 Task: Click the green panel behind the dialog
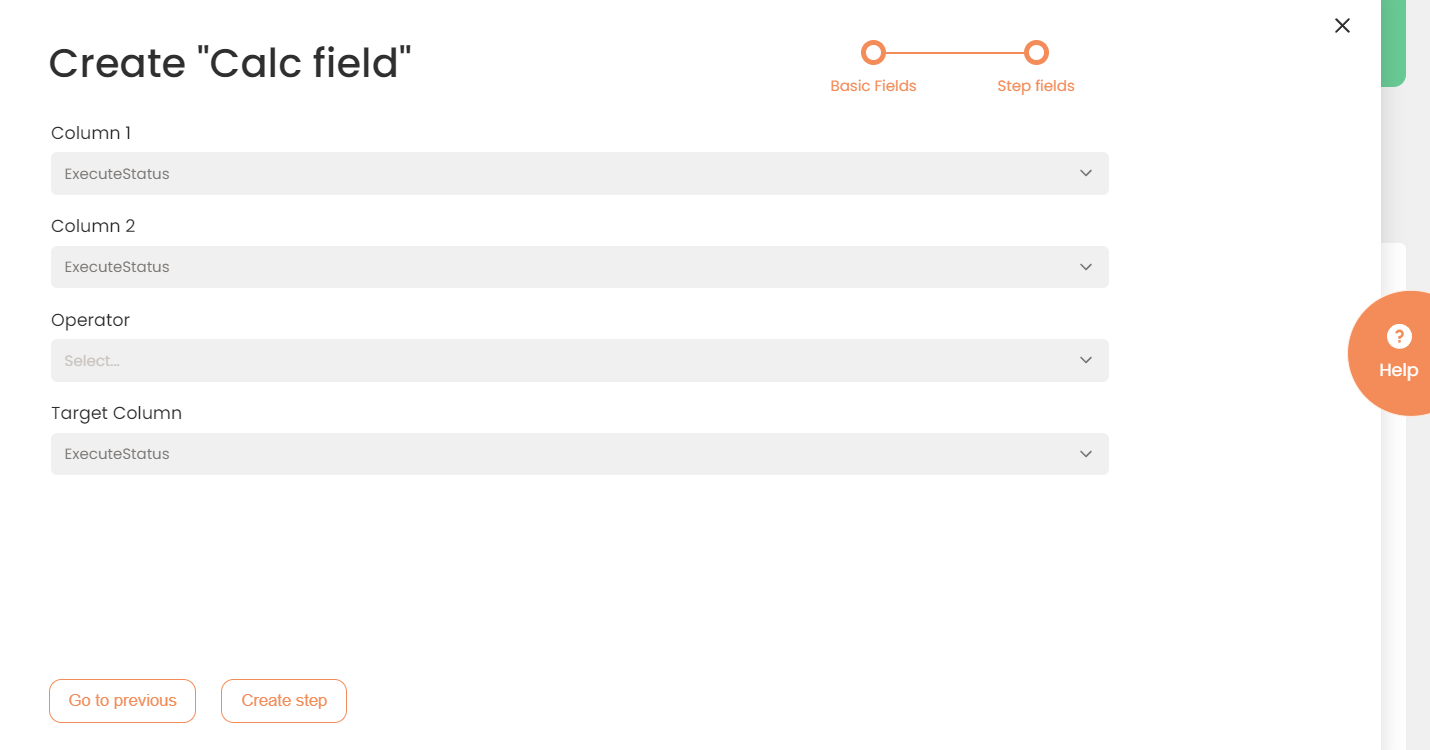1393,43
